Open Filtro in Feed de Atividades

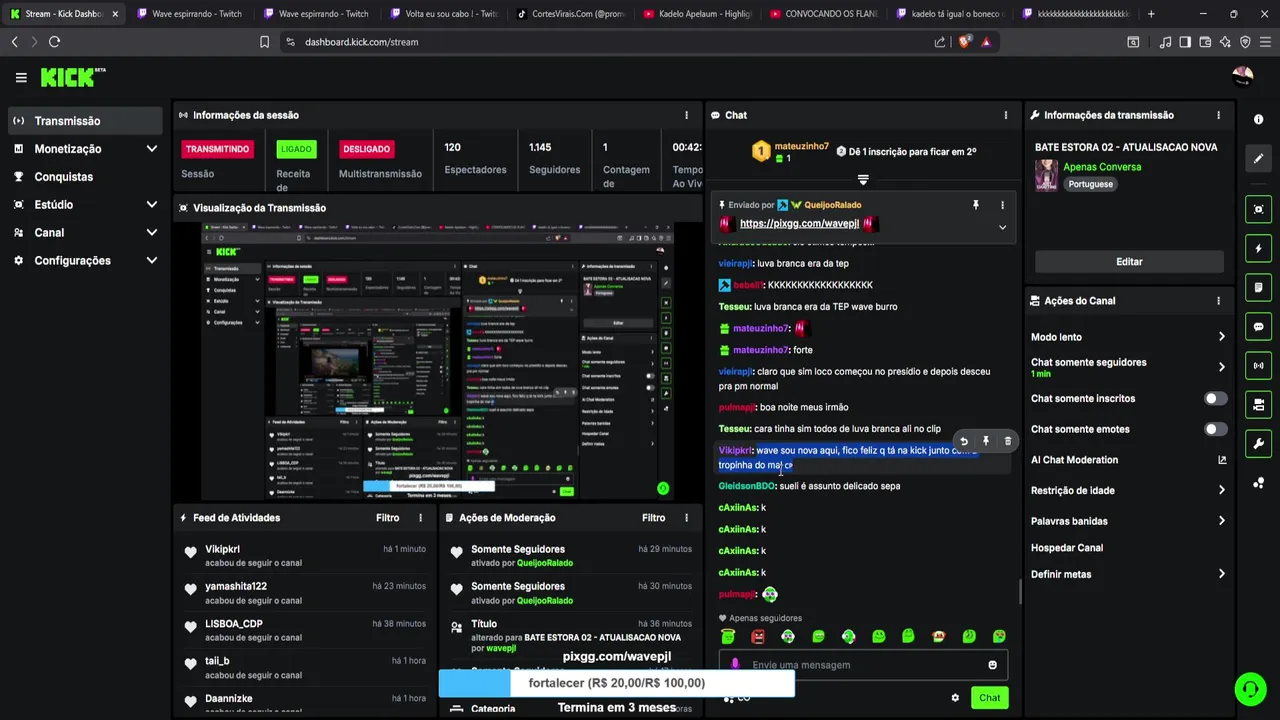[388, 518]
